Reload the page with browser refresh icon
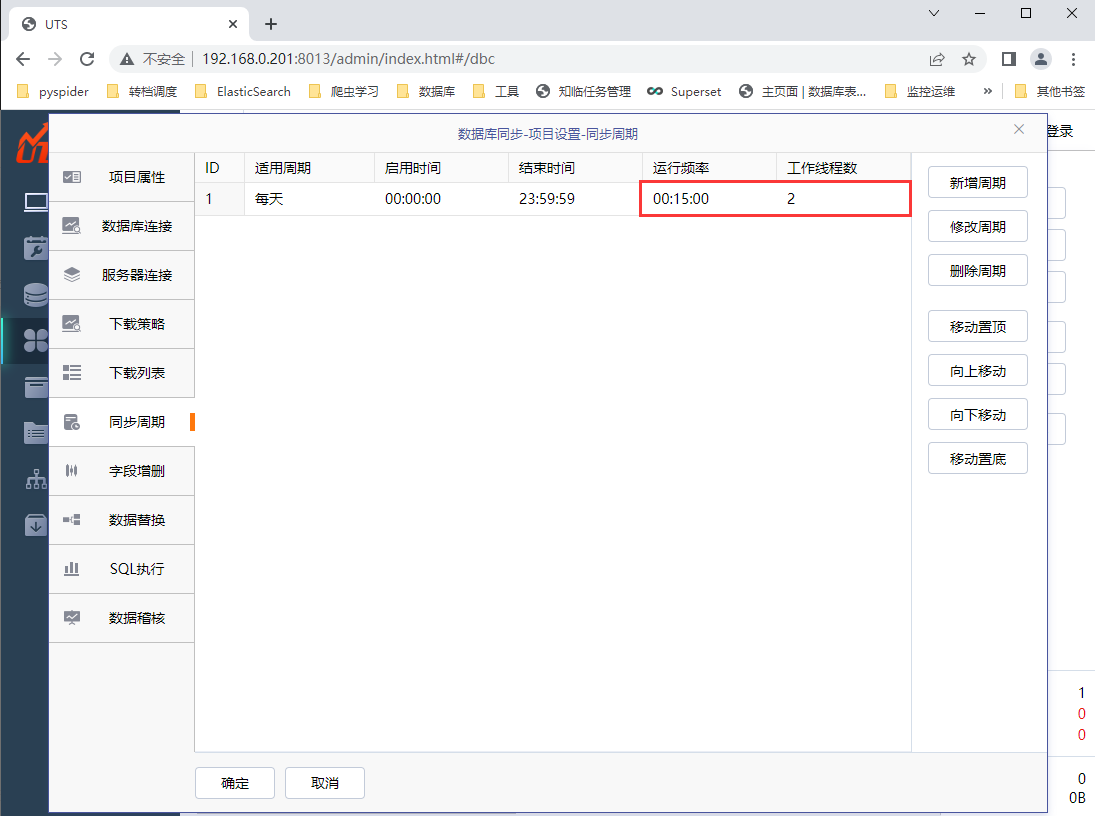The height and width of the screenshot is (816, 1095). (87, 59)
